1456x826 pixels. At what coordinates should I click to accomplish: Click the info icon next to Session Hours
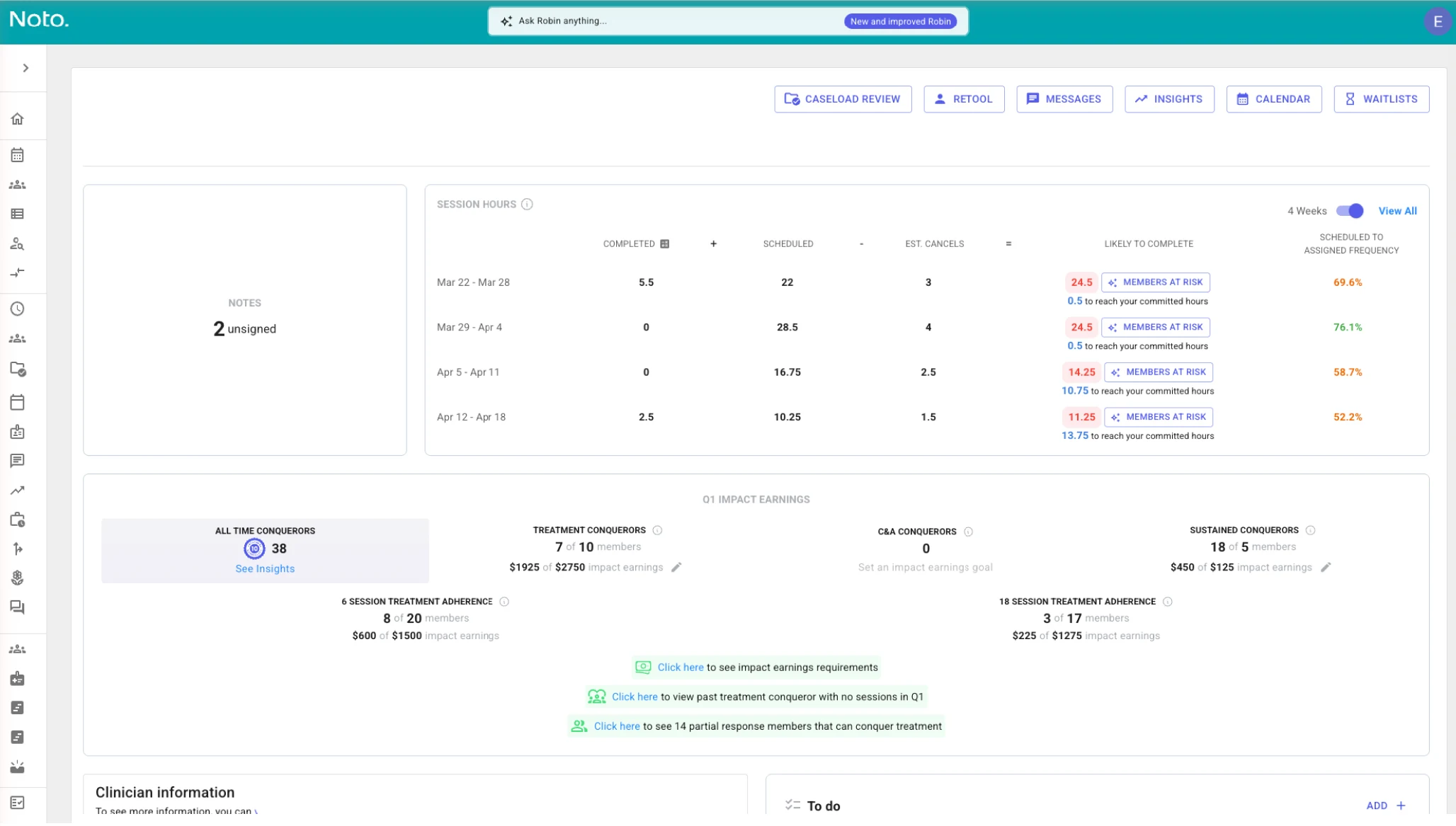[x=527, y=205]
